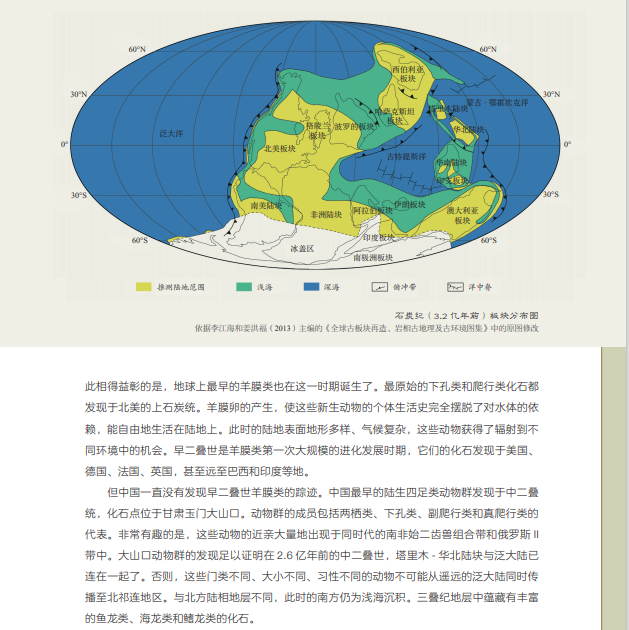Click the 30°N label nearest 泛大洋
This screenshot has width=629, height=630.
click(x=79, y=94)
